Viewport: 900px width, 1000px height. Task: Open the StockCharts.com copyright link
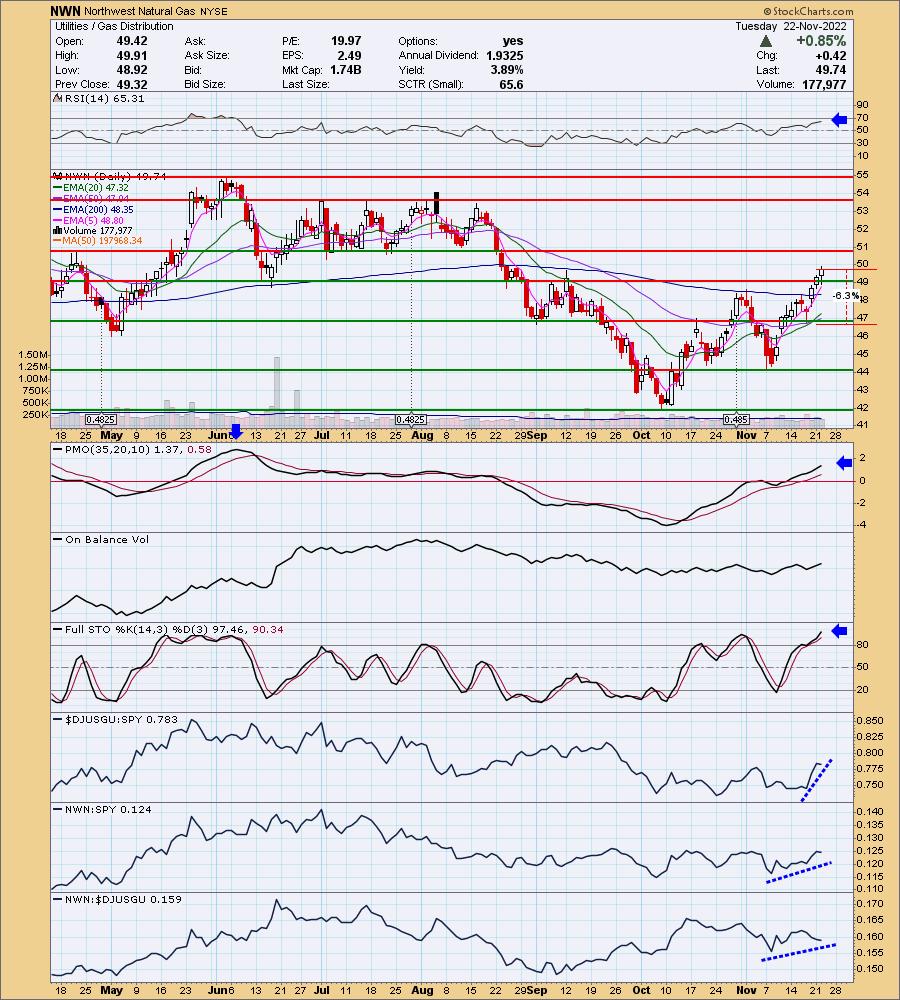click(808, 11)
